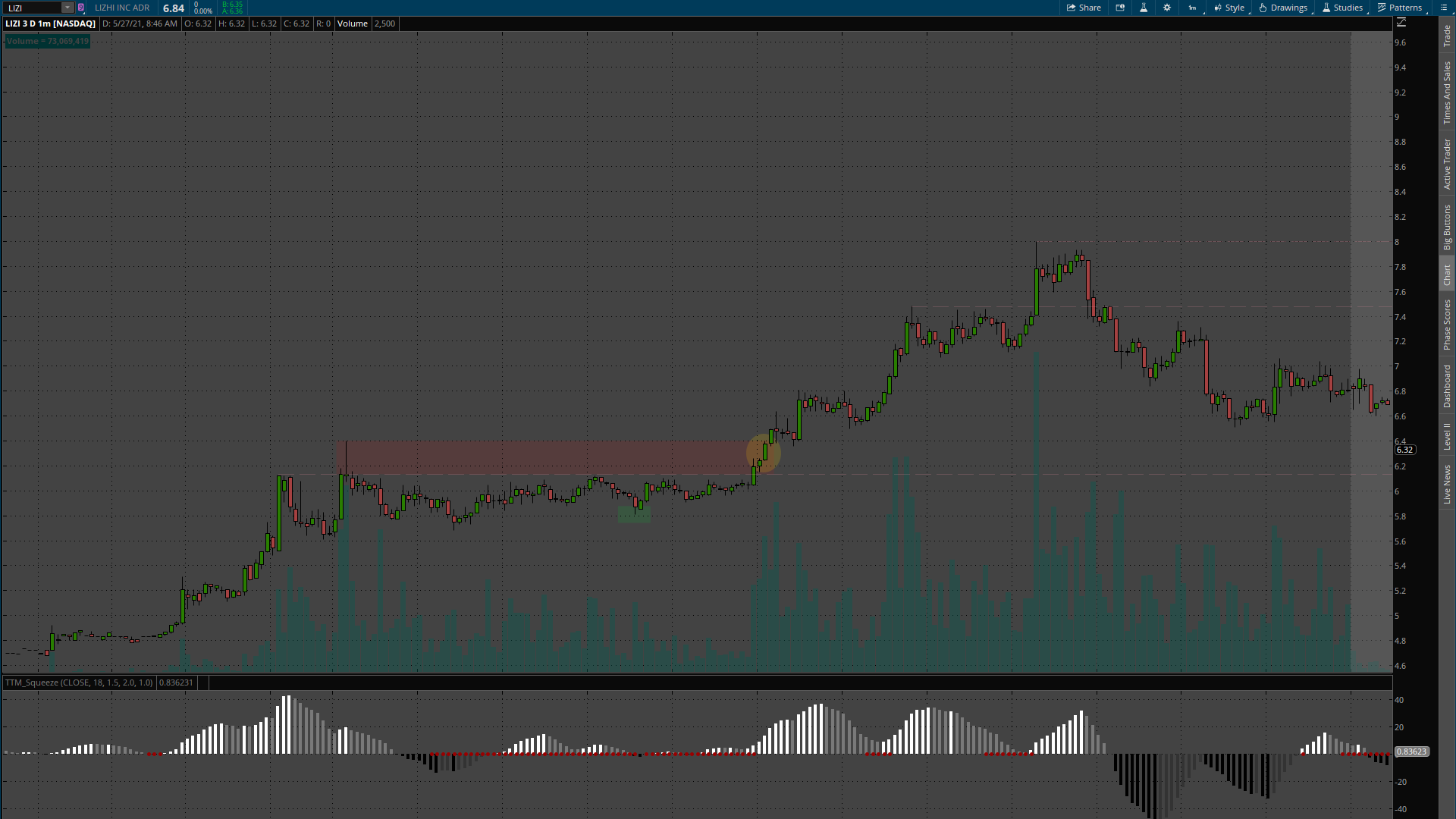Screen dimensions: 1456x819
Task: Open the Drawings menu
Action: coord(1283,8)
